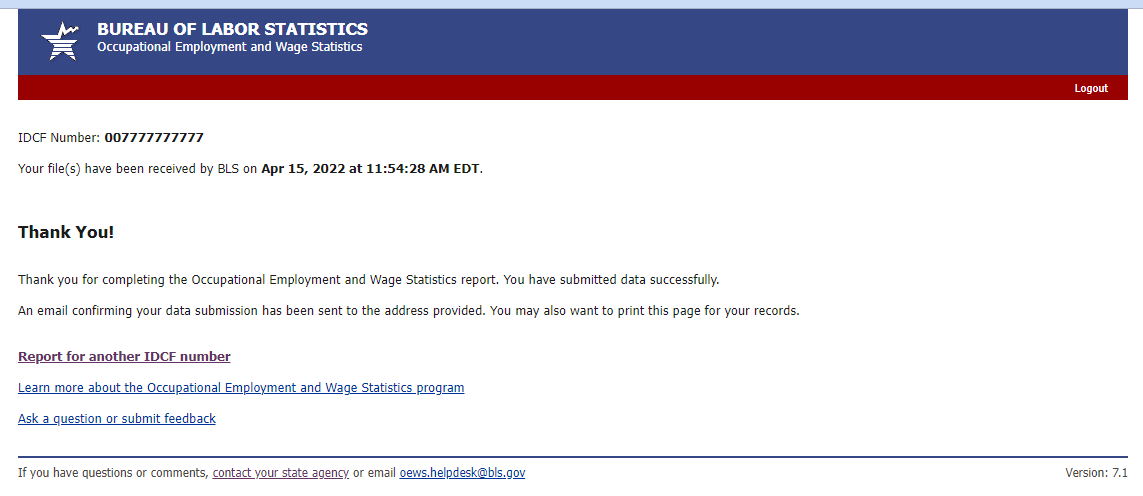Click the "IDCF Number:" label

59,138
